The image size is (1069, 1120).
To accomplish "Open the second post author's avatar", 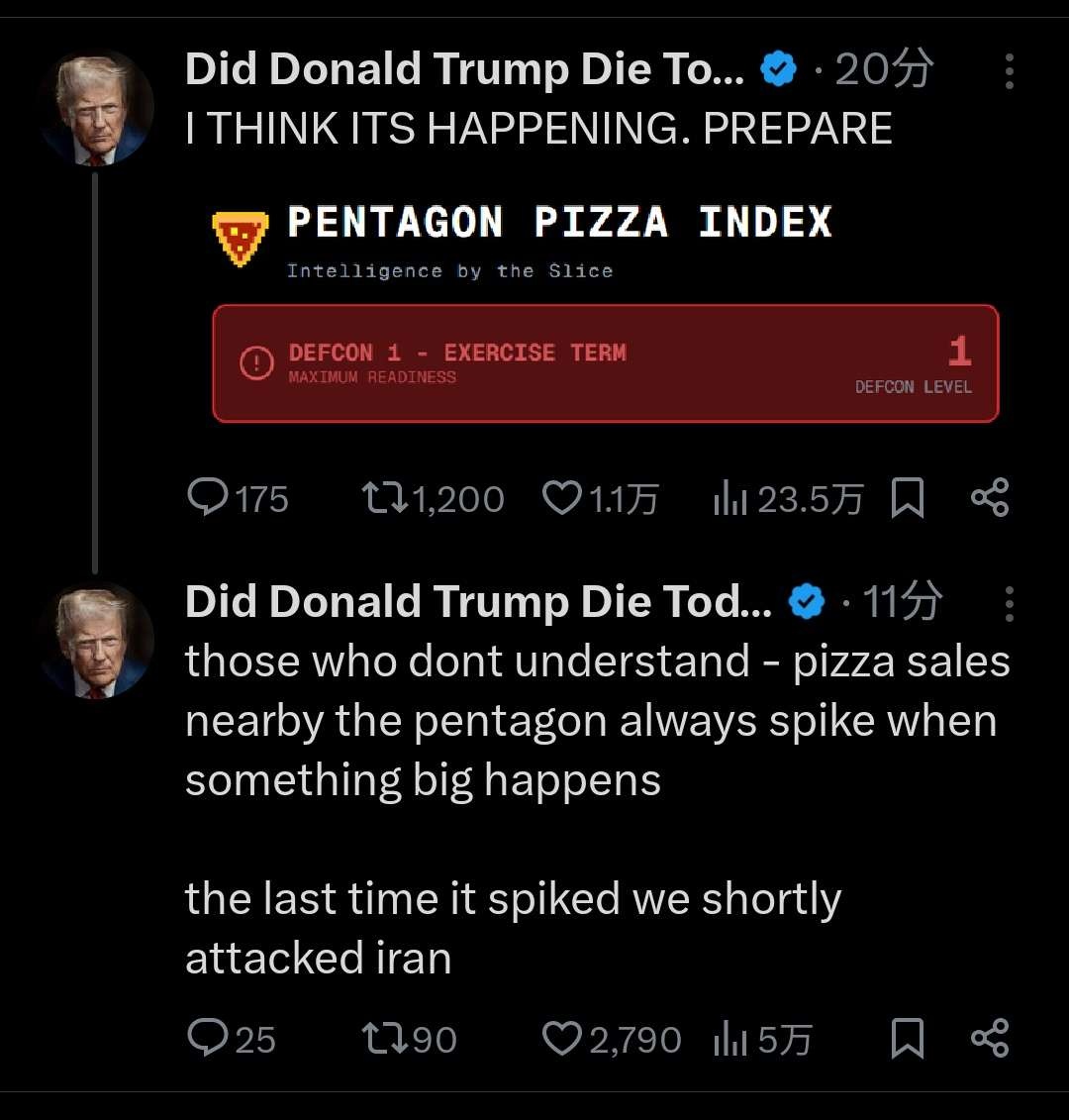I will coord(96,642).
